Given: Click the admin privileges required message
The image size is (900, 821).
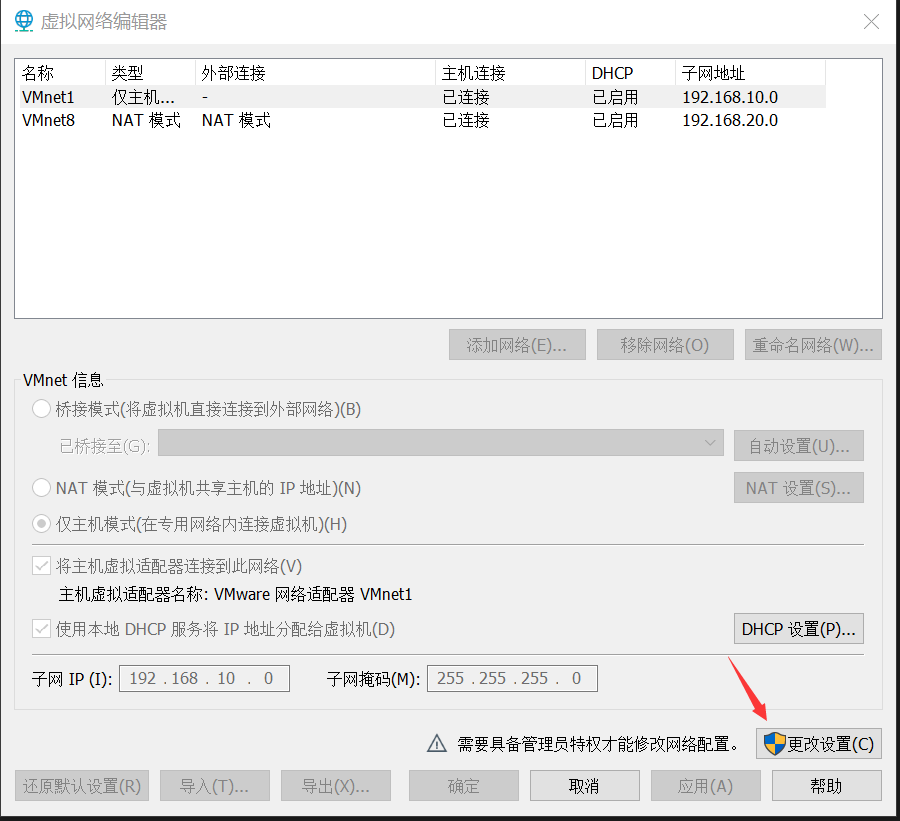Looking at the screenshot, I should click(x=598, y=744).
